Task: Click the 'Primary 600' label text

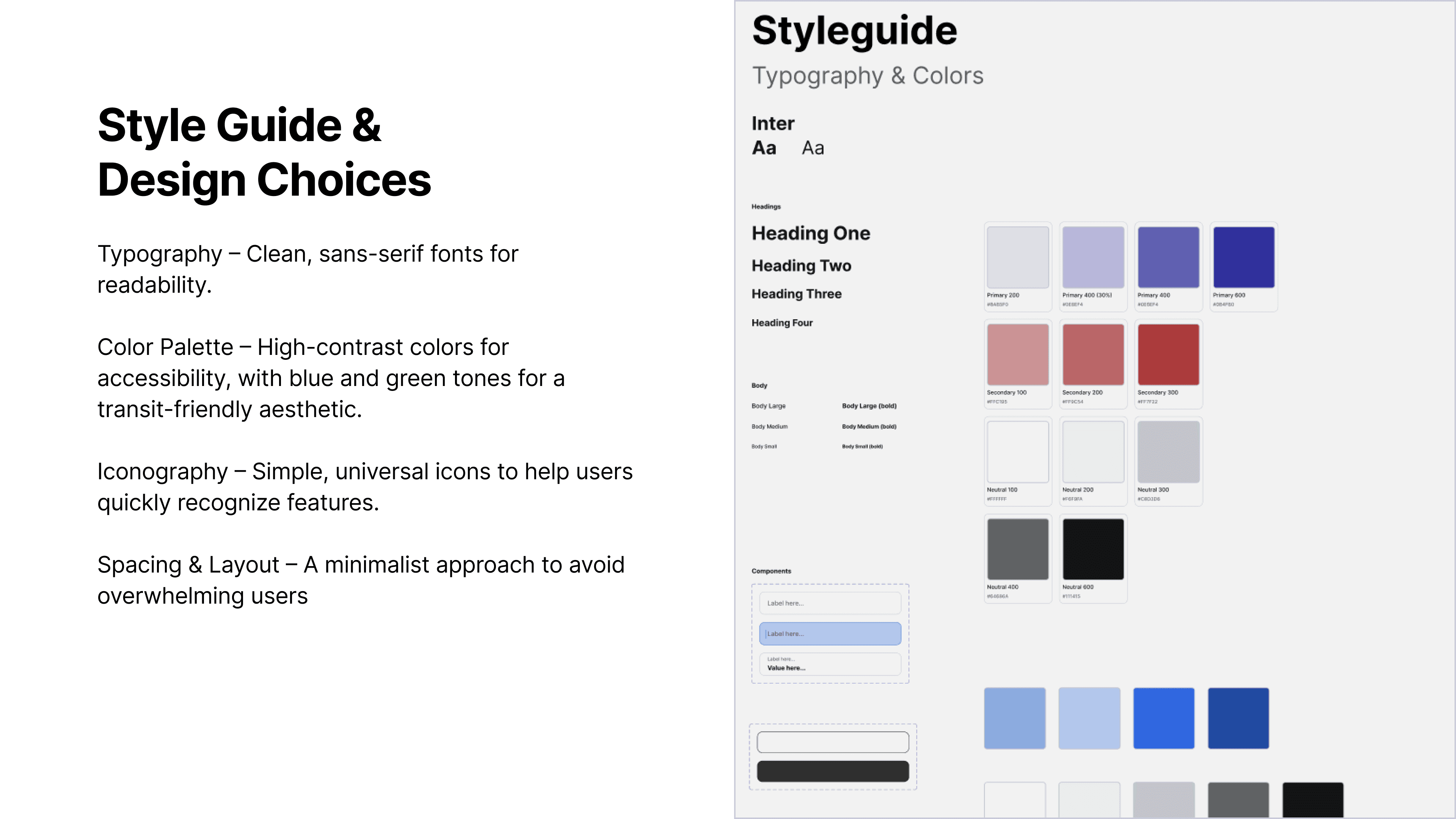Action: tap(1229, 295)
